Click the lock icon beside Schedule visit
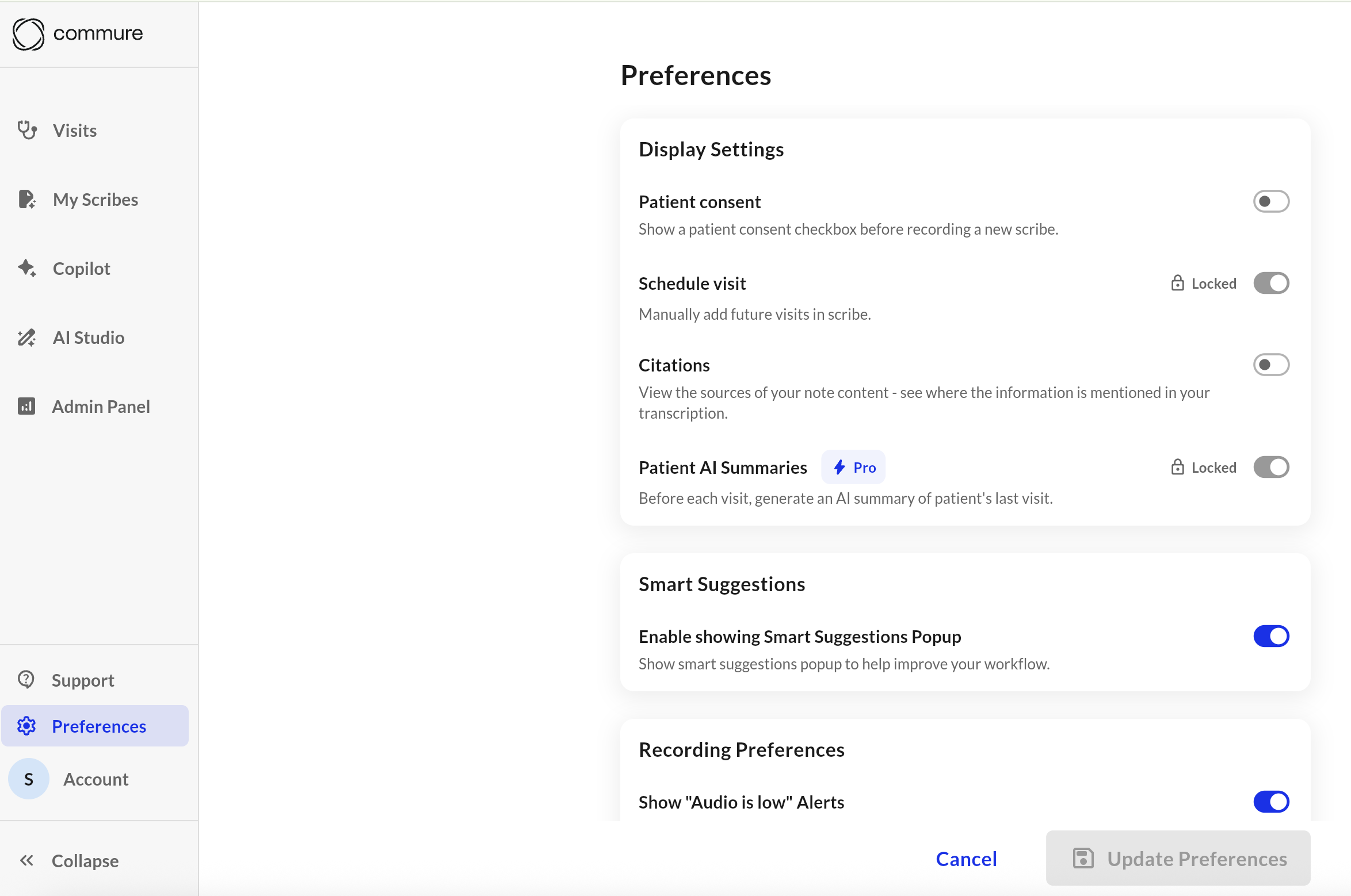Screen dimensions: 1351x896 [1177, 283]
